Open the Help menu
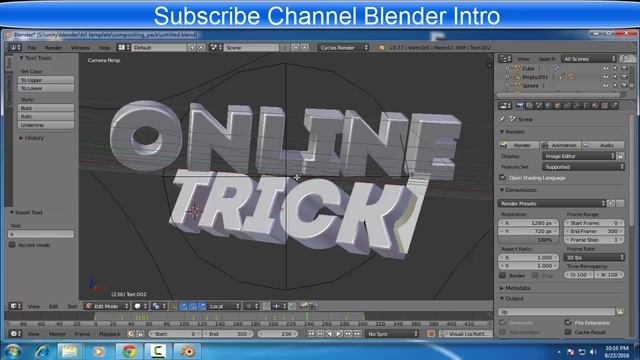 point(105,47)
